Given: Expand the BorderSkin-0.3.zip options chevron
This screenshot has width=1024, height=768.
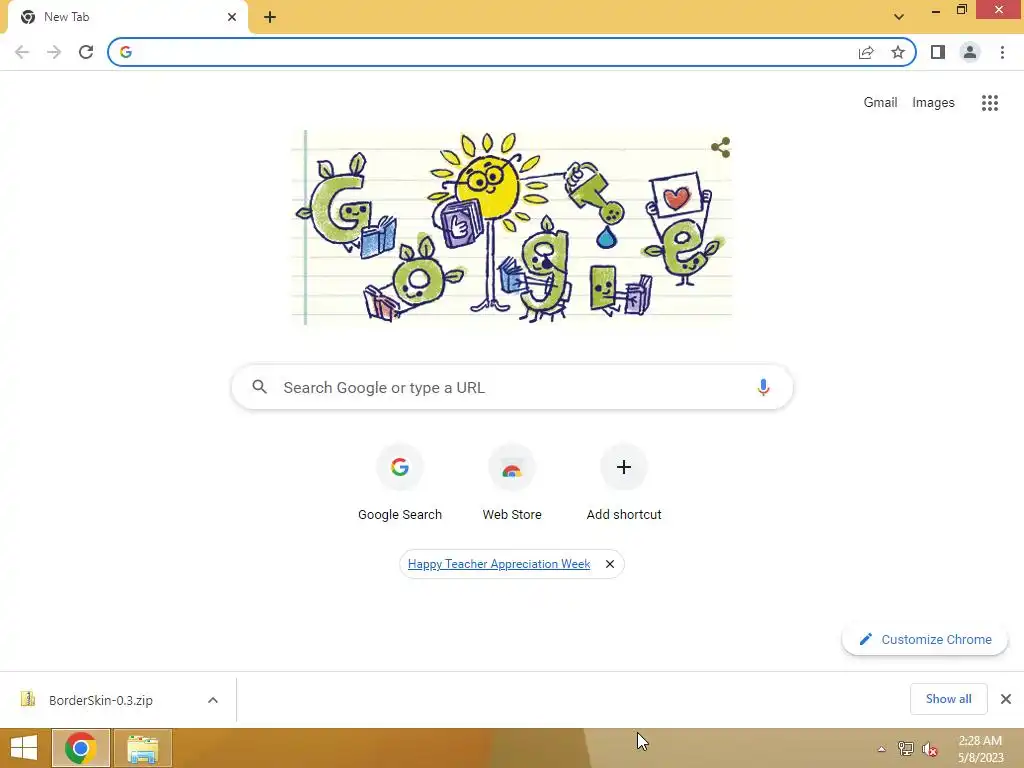Looking at the screenshot, I should click(x=213, y=700).
